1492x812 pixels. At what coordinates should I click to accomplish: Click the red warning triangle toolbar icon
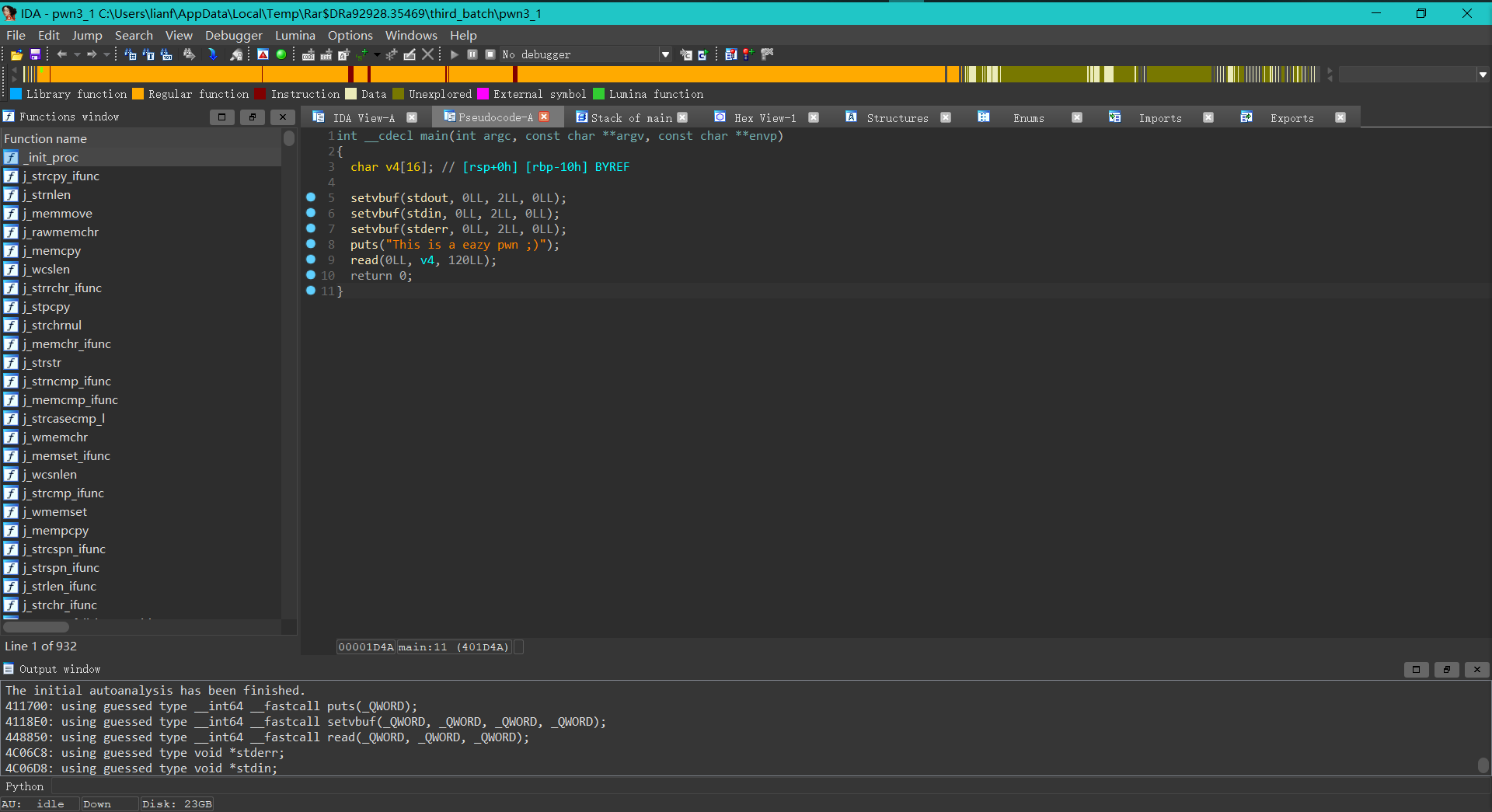click(263, 54)
